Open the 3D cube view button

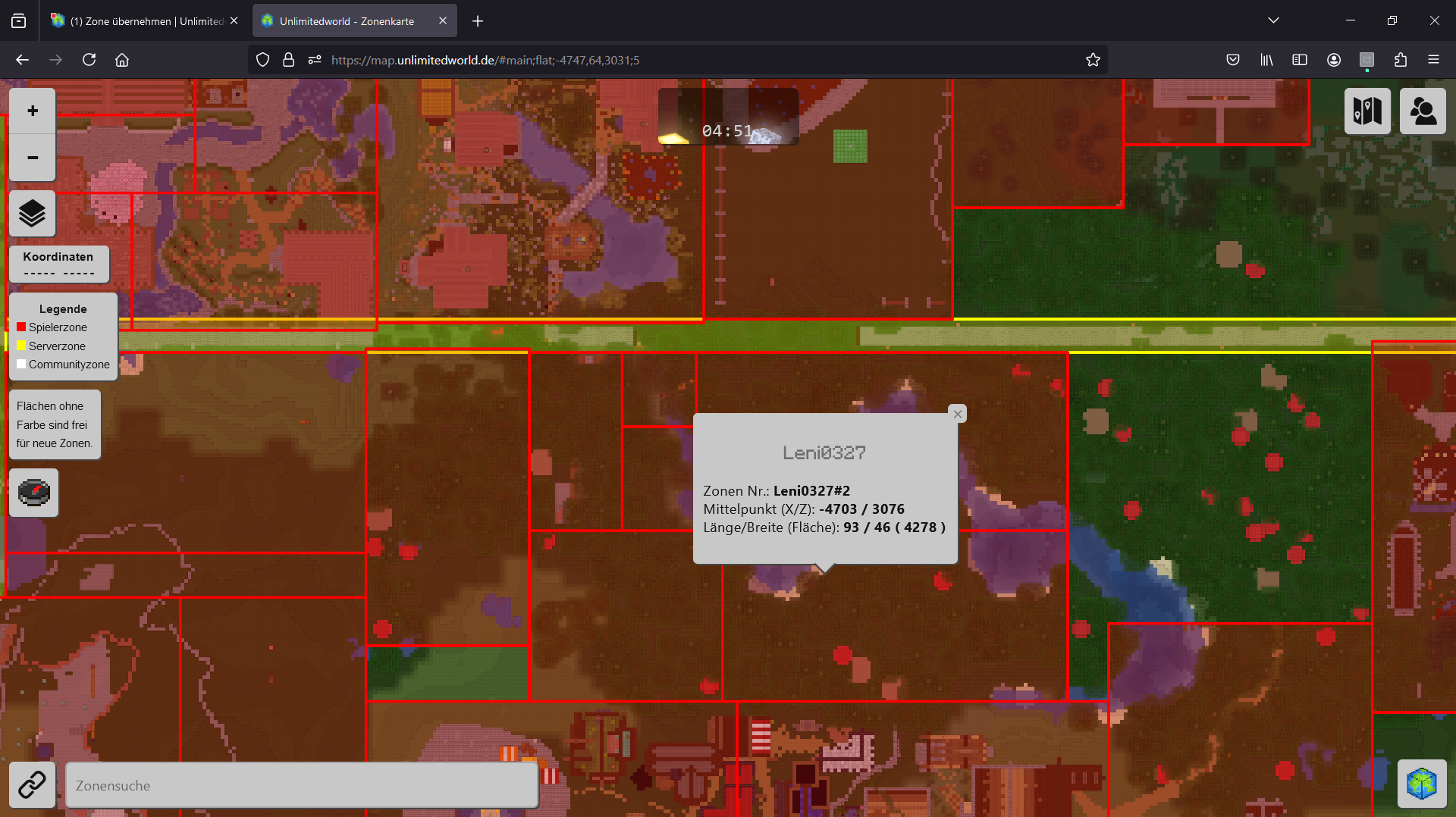click(1422, 784)
